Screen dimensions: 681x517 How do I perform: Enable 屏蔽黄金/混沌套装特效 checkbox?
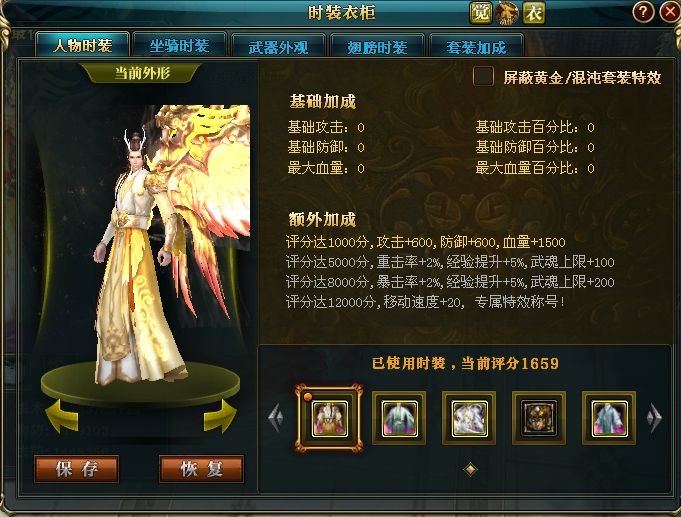pos(483,76)
